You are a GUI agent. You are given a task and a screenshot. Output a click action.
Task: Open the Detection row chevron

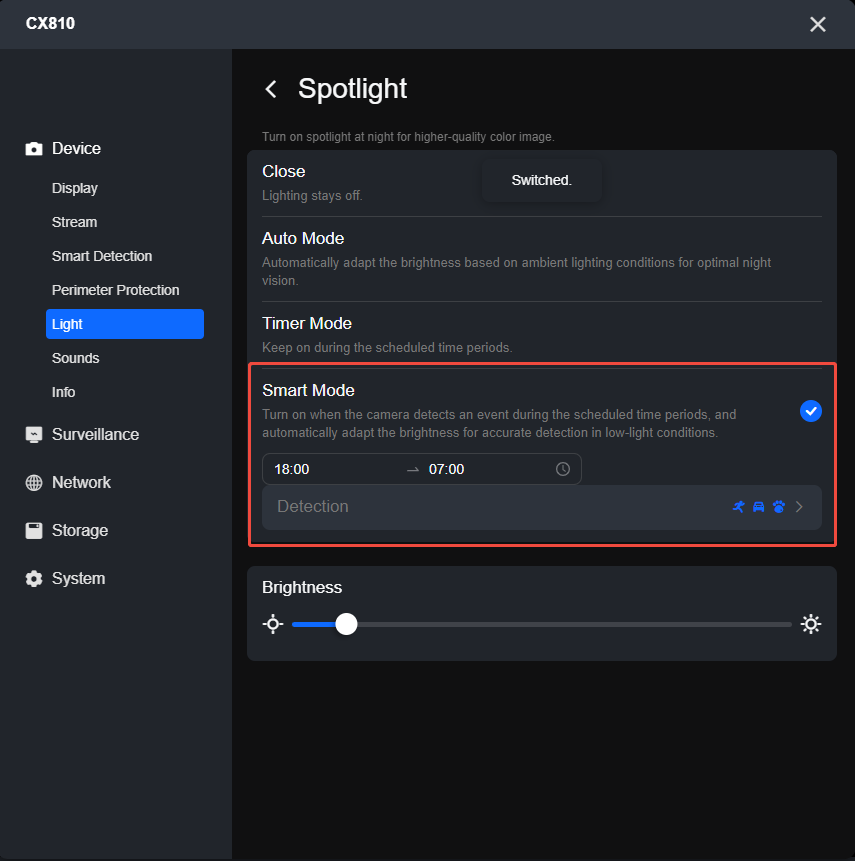(800, 507)
